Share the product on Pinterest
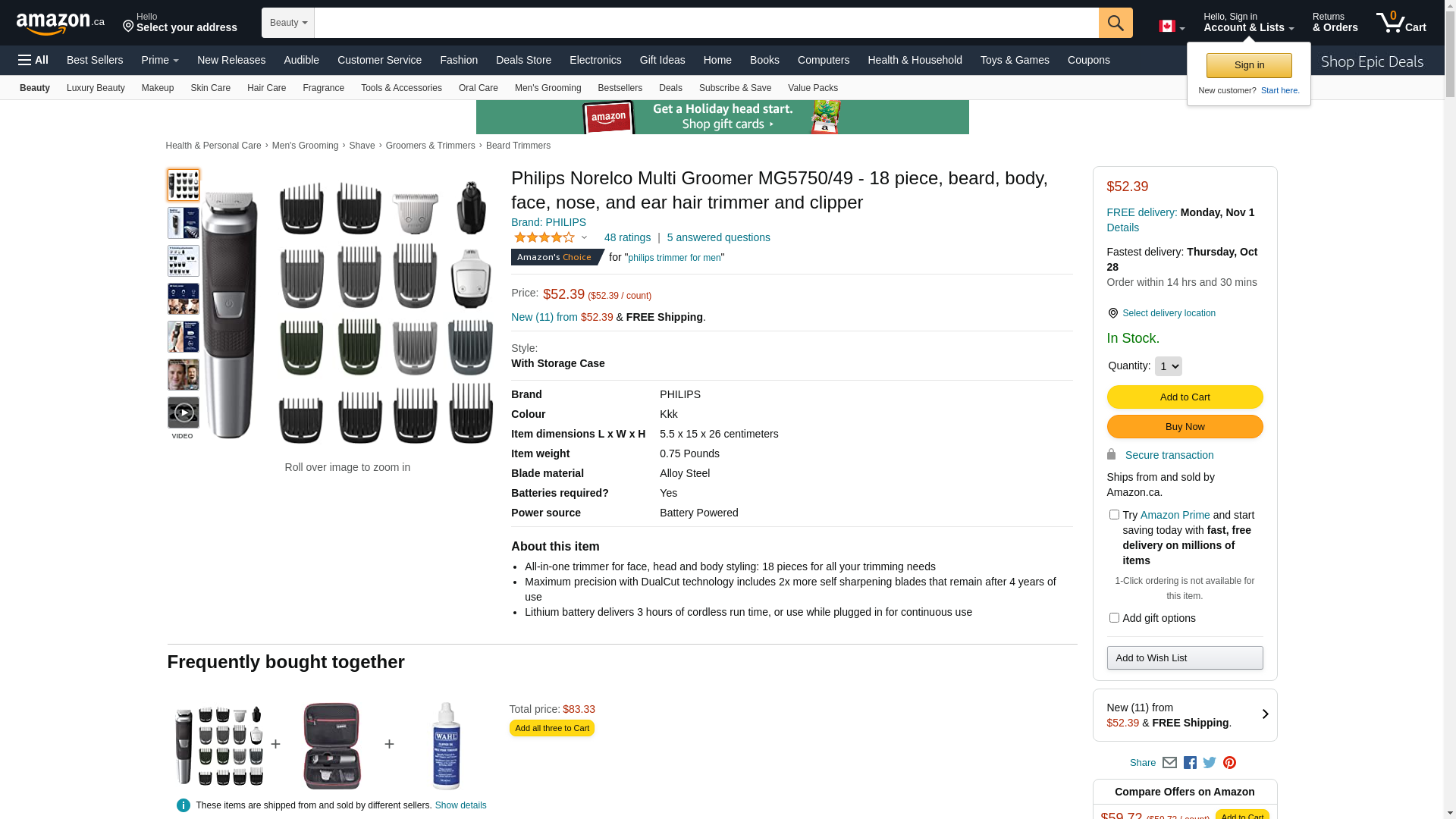Screen dimensions: 1456x819 click(x=1229, y=763)
